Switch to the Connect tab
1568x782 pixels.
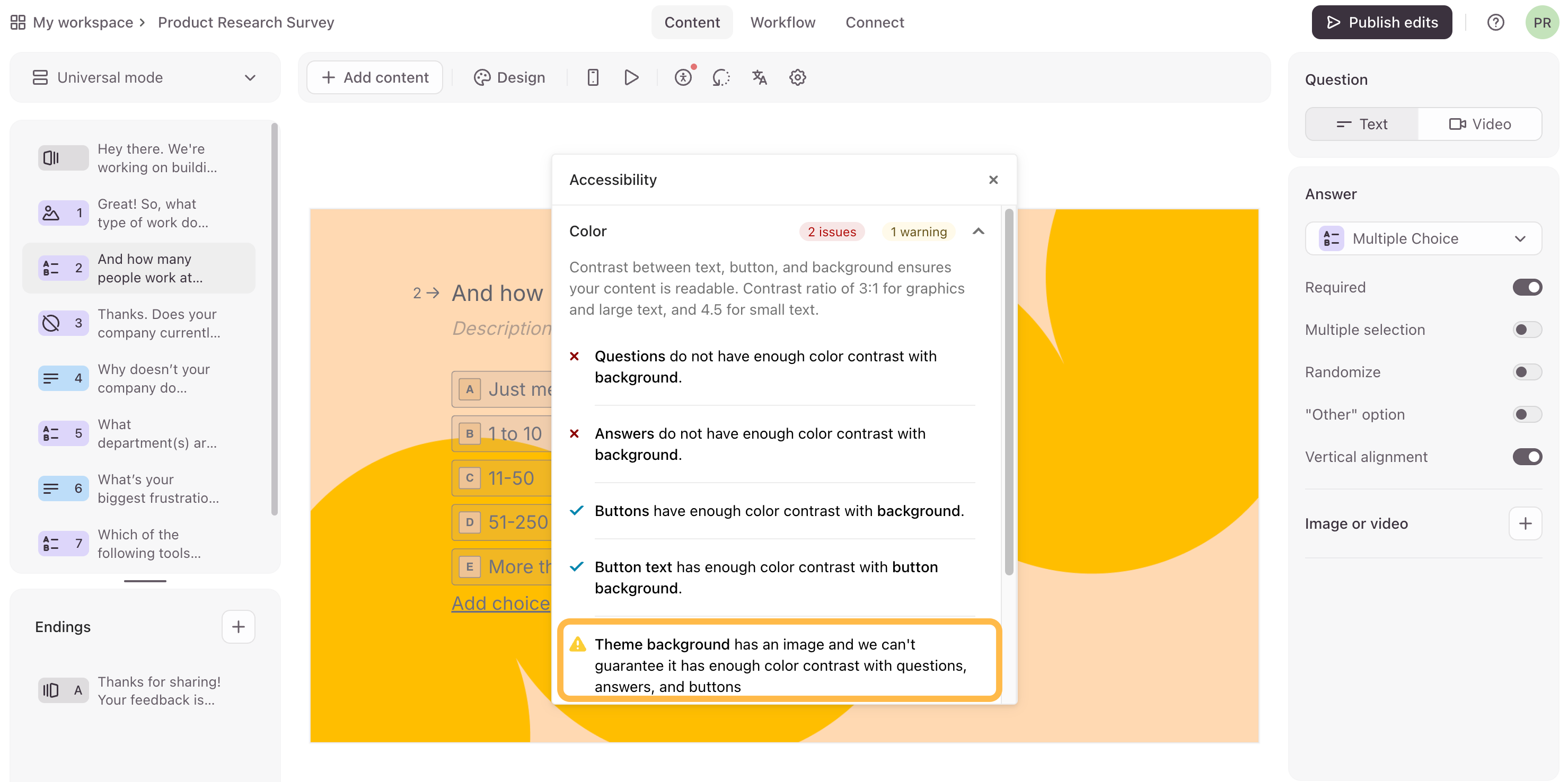tap(874, 22)
